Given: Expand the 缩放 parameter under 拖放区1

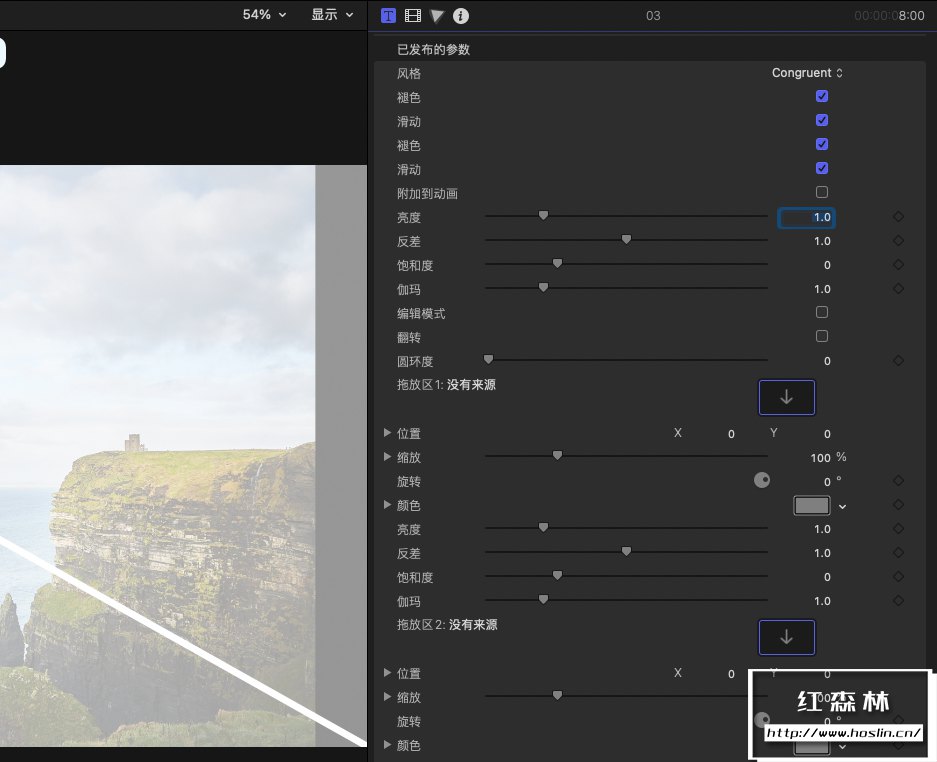Looking at the screenshot, I should pyautogui.click(x=388, y=457).
